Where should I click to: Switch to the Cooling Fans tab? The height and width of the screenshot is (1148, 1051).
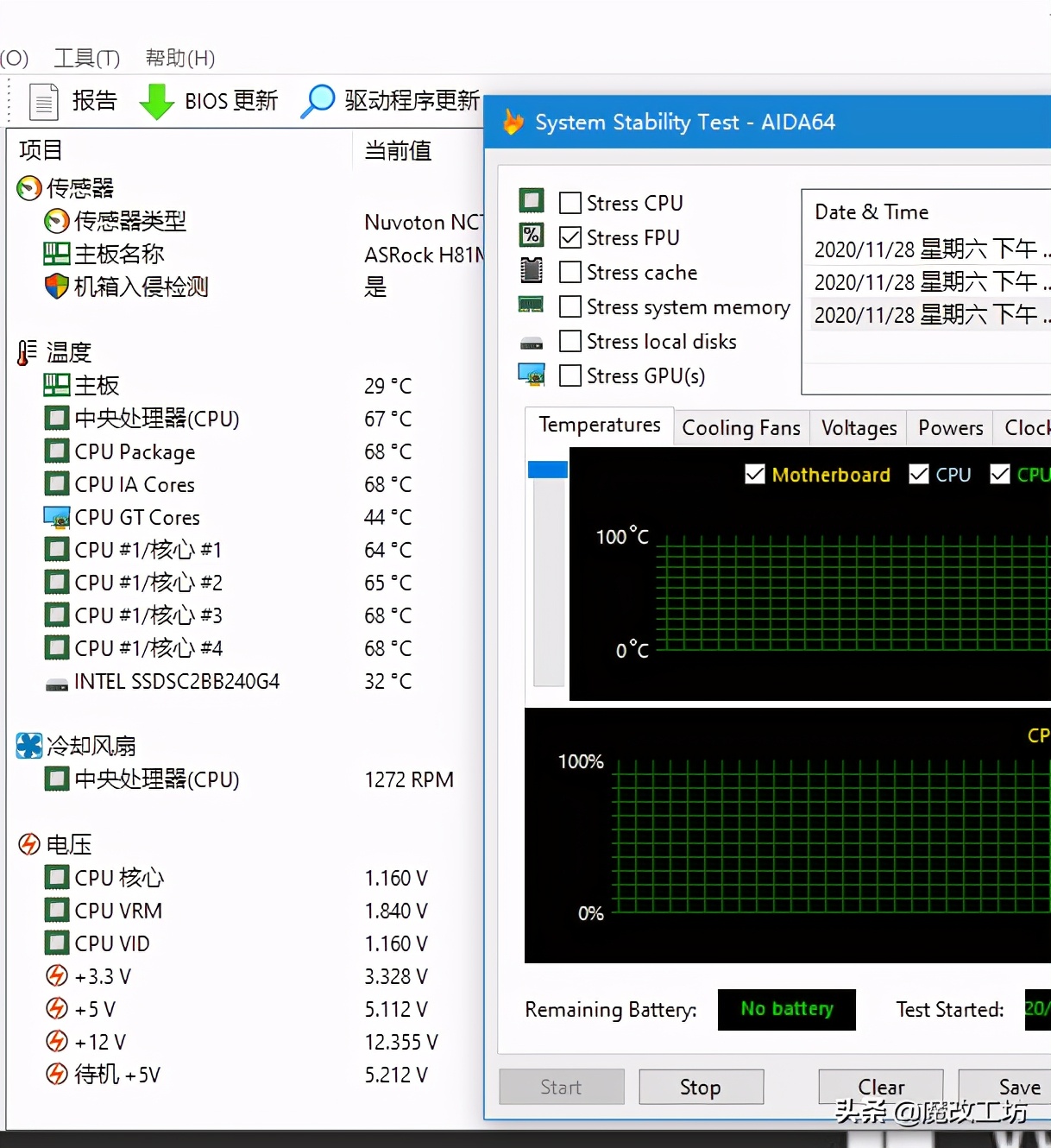740,428
